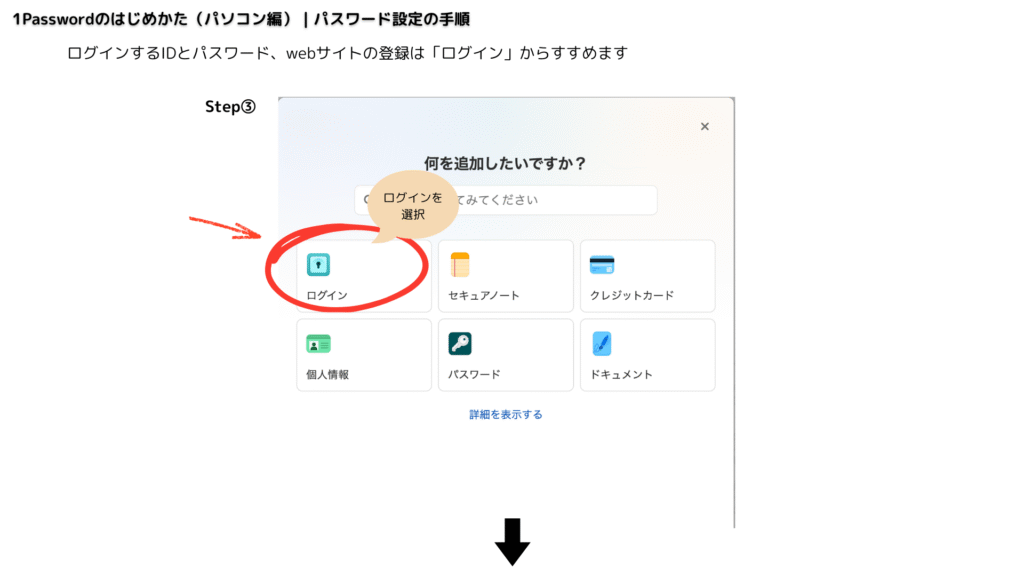Close the 何を追加したいですか dialog
1024x576 pixels.
click(705, 126)
